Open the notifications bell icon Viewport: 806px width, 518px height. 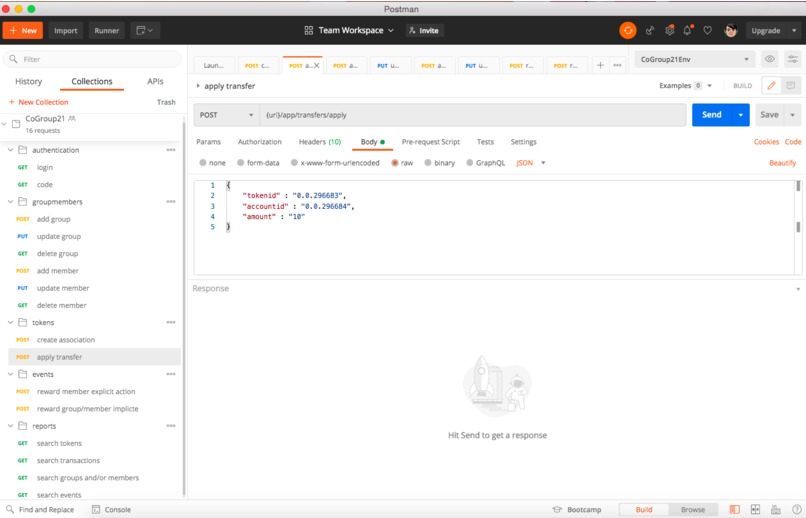(x=688, y=30)
